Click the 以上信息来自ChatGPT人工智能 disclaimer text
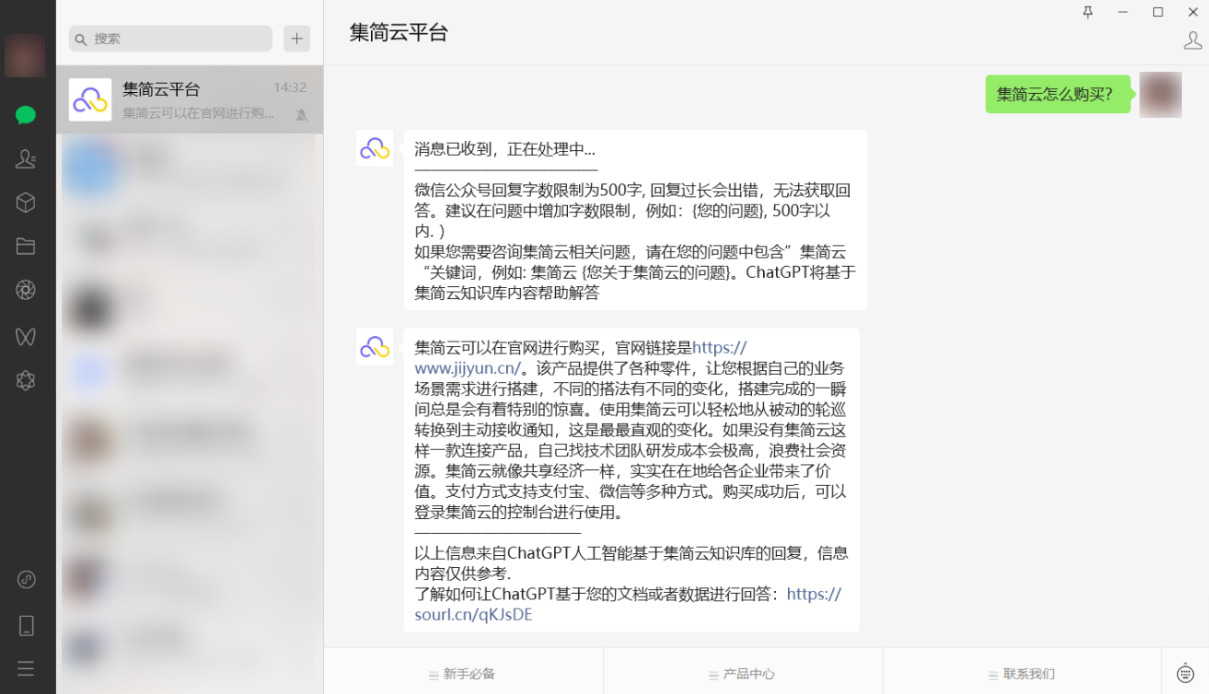Viewport: 1209px width, 694px height. 631,563
